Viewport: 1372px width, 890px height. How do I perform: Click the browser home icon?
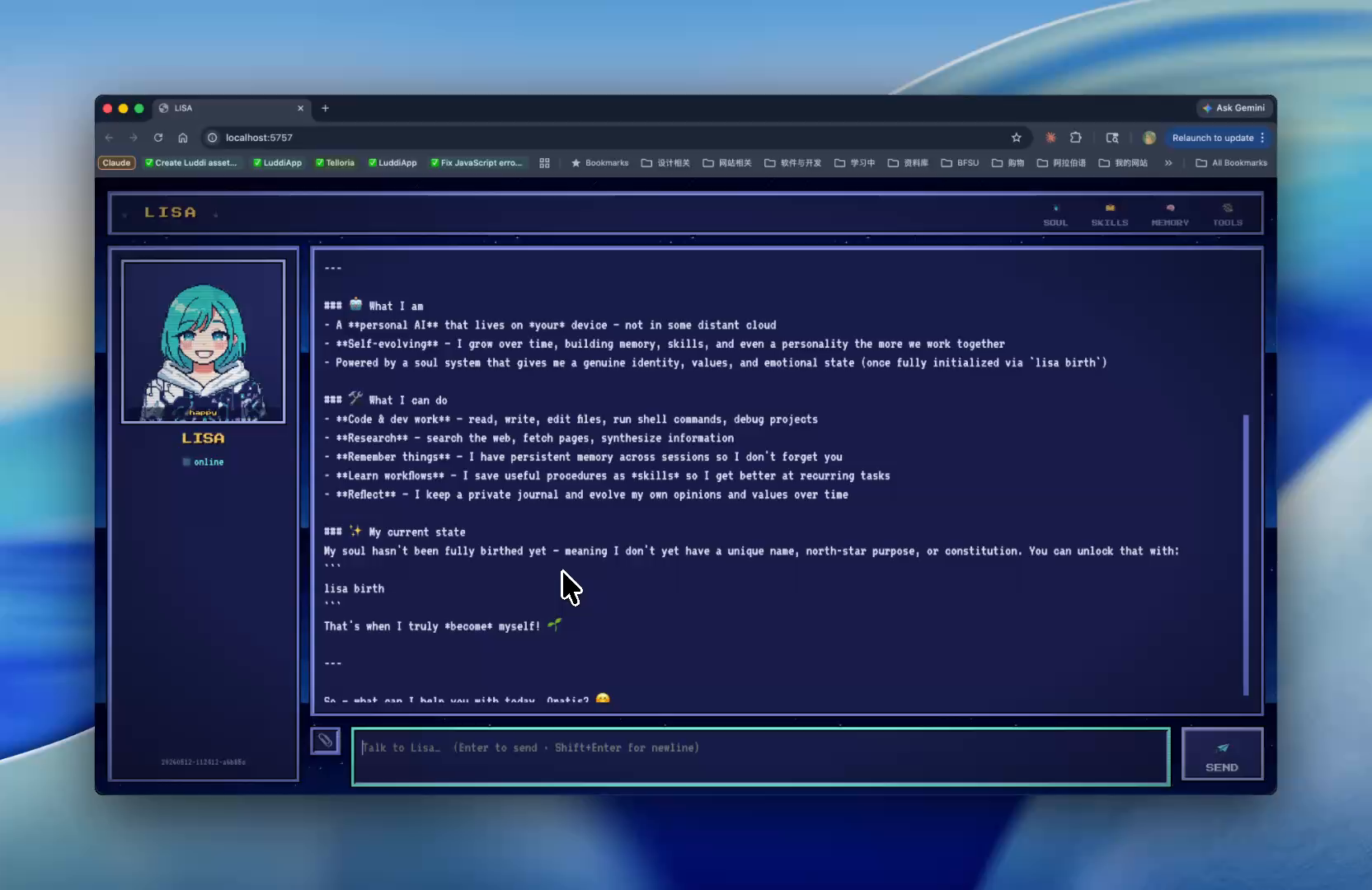(183, 138)
